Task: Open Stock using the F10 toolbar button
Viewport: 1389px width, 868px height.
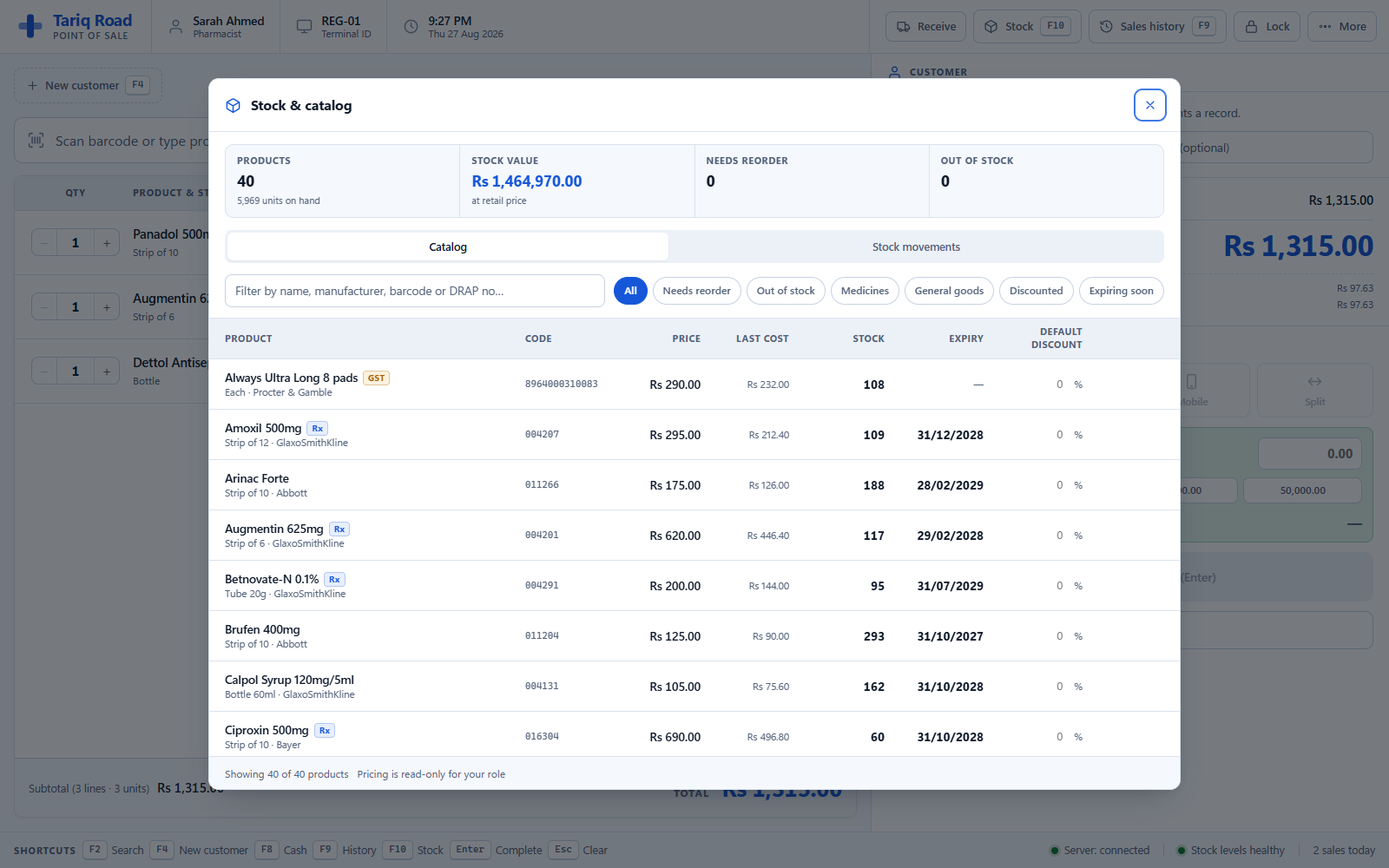Action: pos(1027,27)
